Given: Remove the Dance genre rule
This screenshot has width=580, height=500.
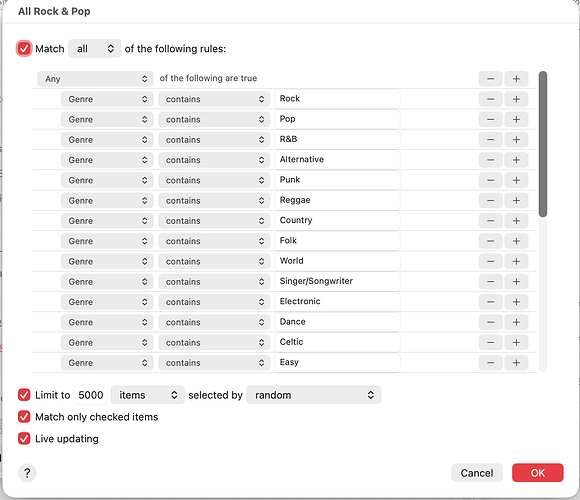Looking at the screenshot, I should [490, 322].
